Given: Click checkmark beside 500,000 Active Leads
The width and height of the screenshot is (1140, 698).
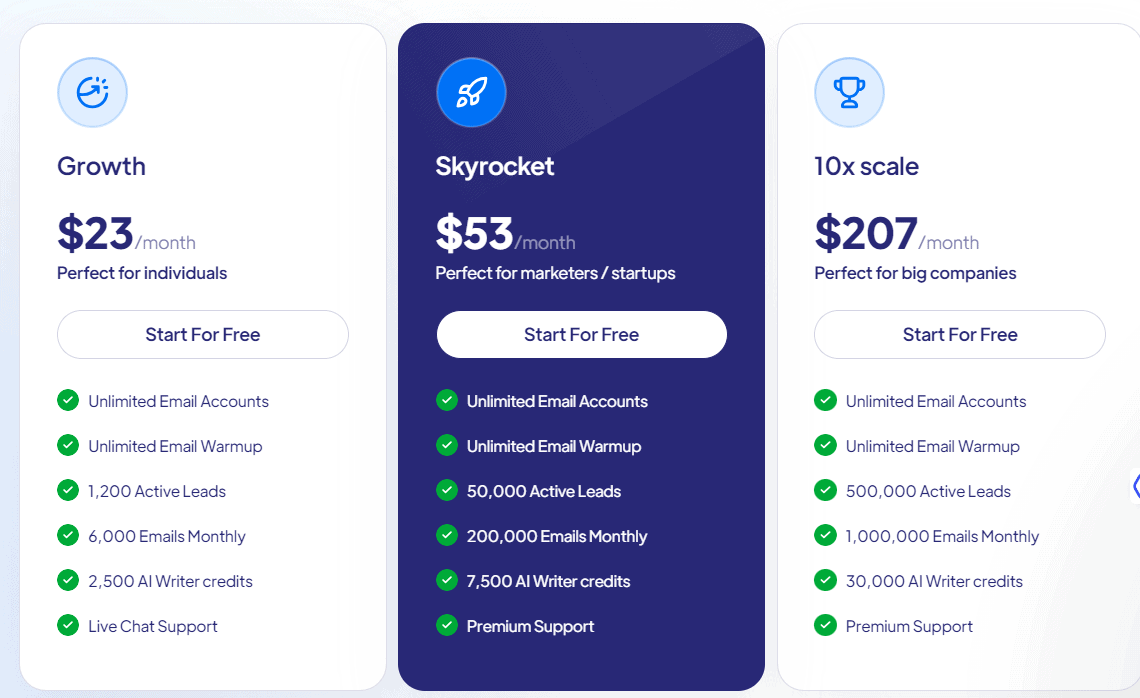Looking at the screenshot, I should (x=825, y=491).
